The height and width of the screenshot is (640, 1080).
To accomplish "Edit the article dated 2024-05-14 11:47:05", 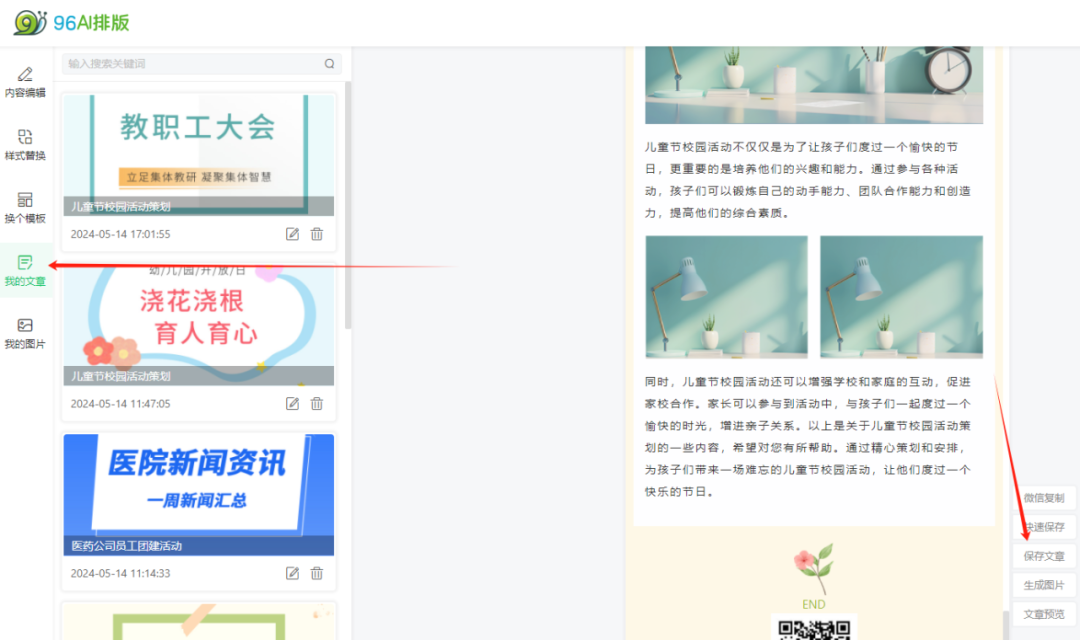I will coord(293,404).
